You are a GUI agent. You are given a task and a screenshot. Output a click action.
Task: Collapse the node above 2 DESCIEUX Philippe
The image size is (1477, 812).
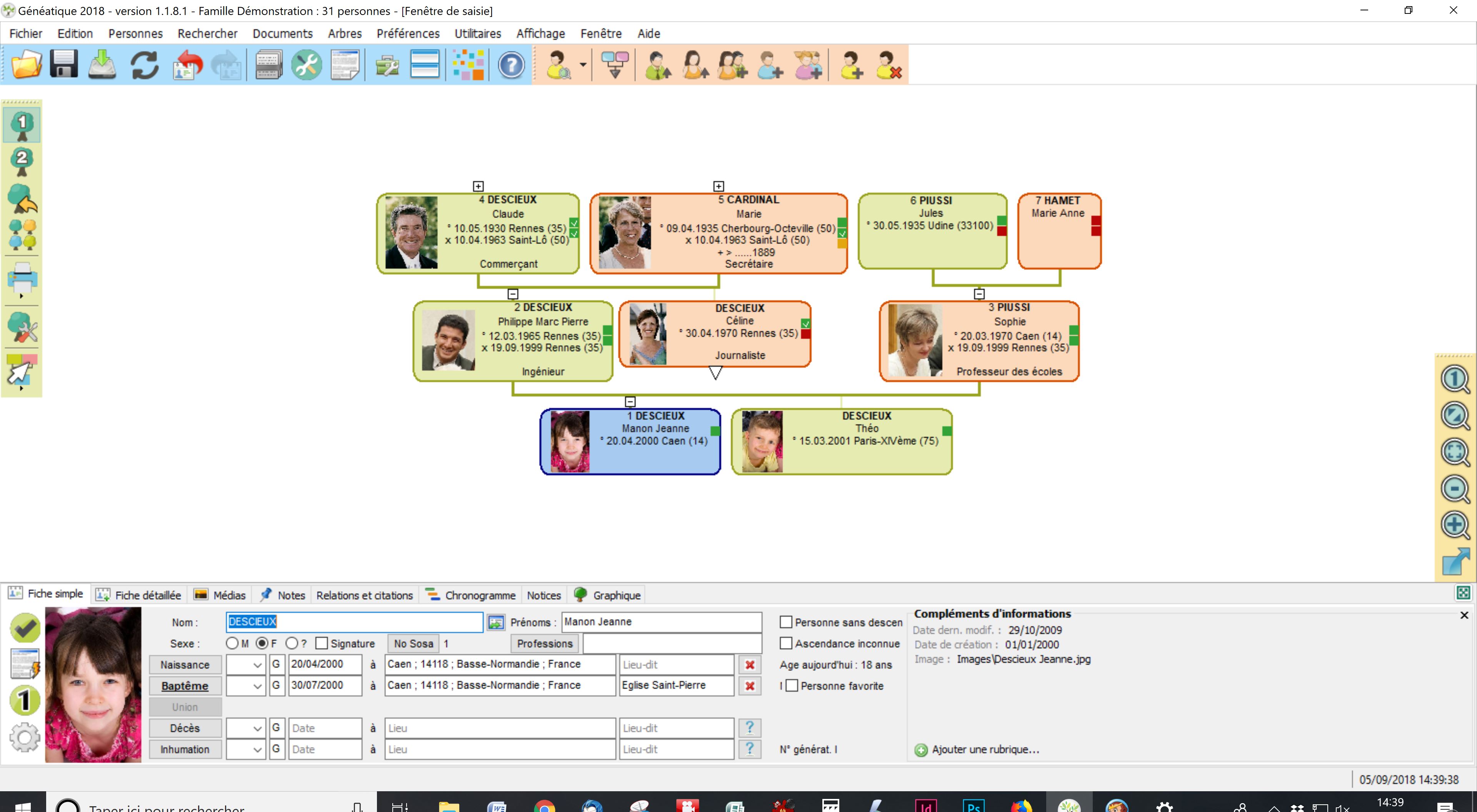pyautogui.click(x=513, y=294)
